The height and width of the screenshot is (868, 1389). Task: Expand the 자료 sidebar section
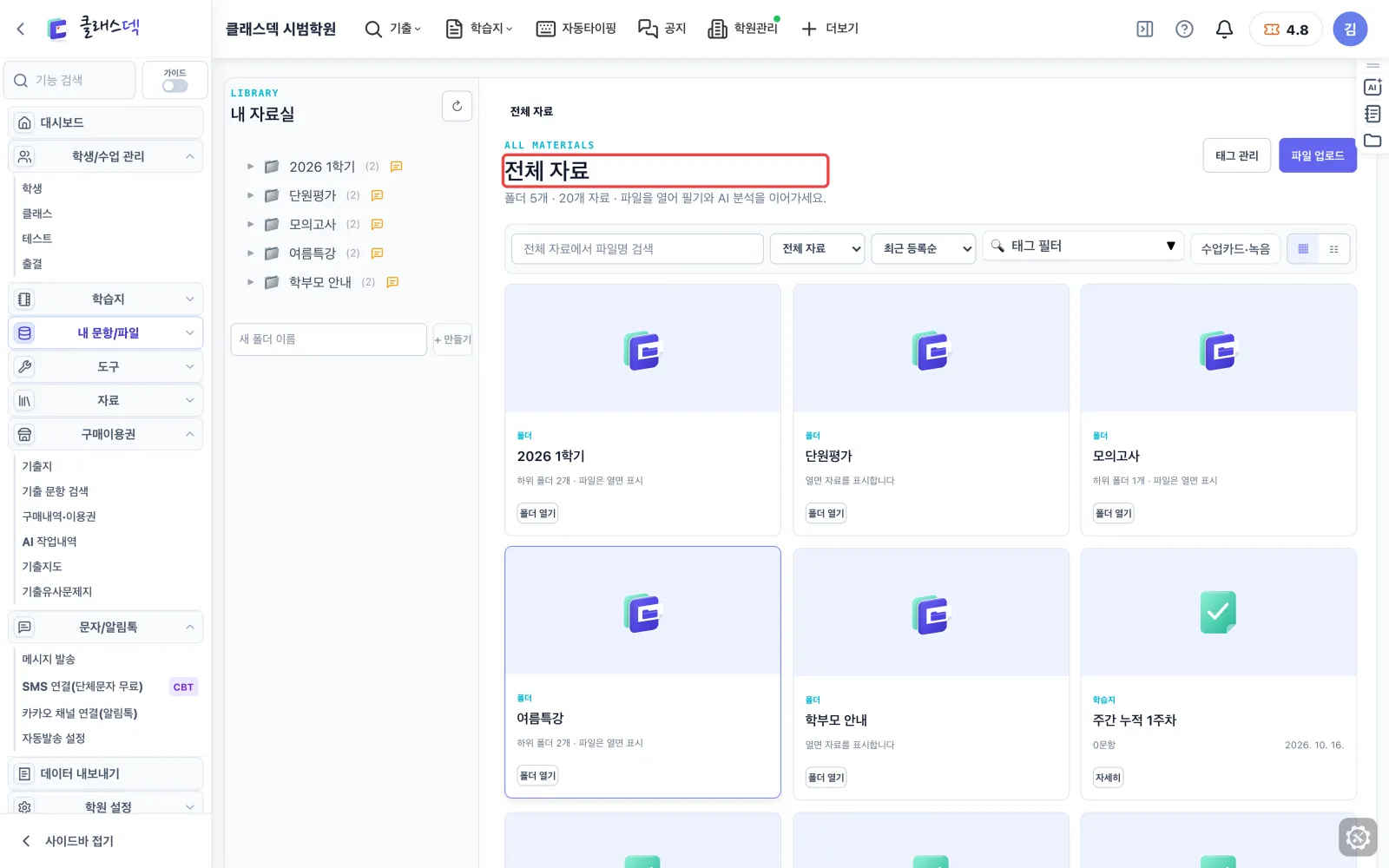pos(106,400)
